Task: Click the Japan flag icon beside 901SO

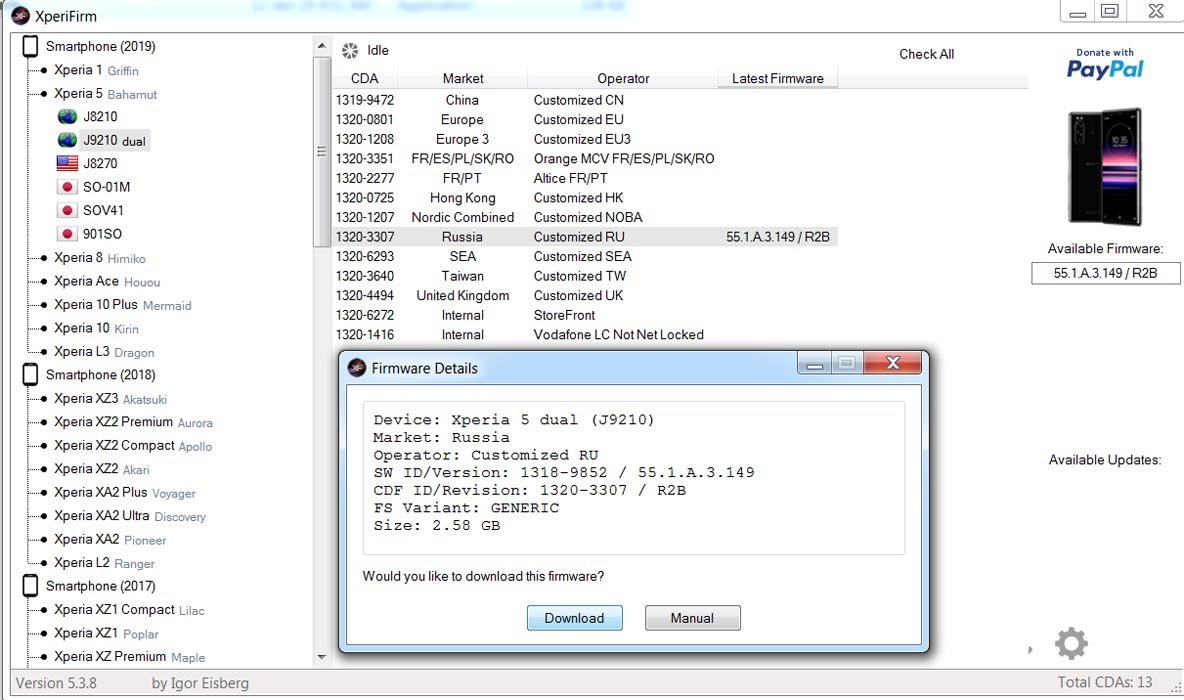Action: [x=67, y=234]
